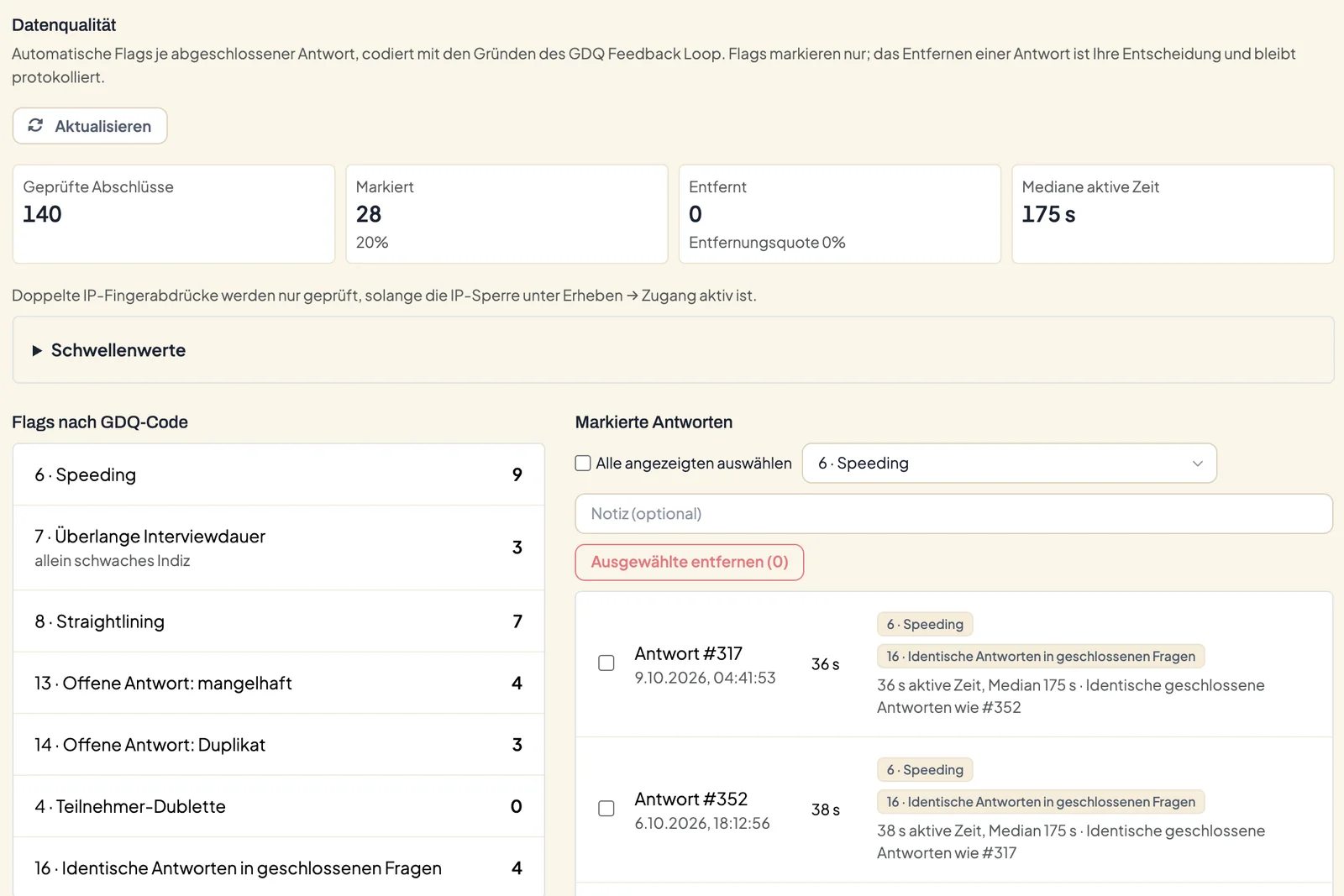Image resolution: width=1344 pixels, height=896 pixels.
Task: Select the checkbox for Antwort #352
Action: (x=606, y=808)
